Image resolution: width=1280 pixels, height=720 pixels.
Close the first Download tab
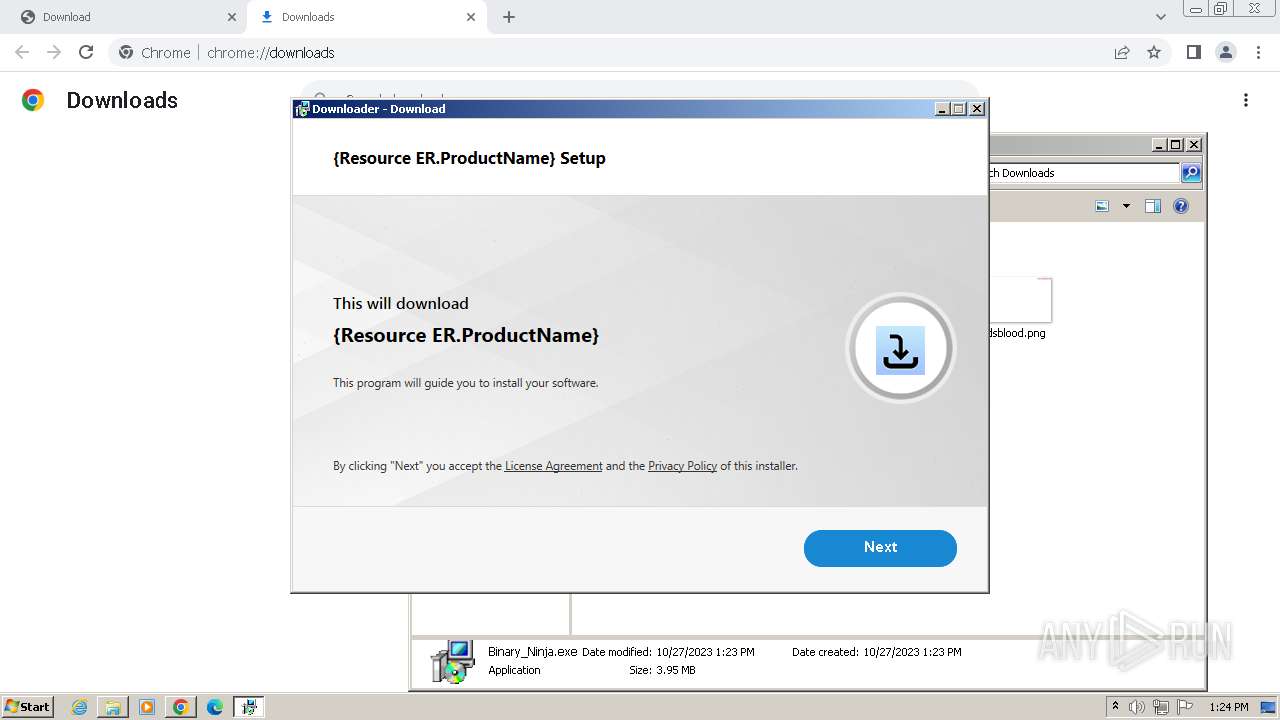(232, 17)
